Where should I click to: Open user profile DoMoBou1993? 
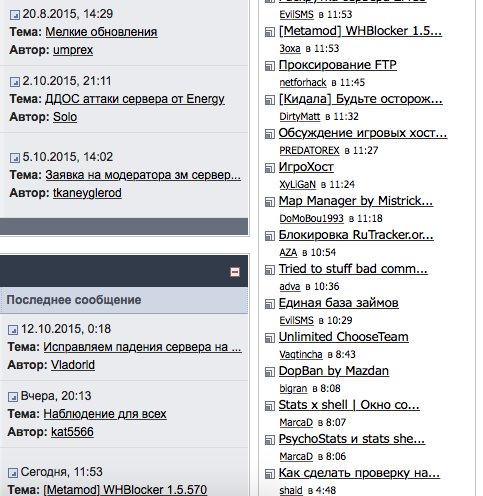click(312, 219)
